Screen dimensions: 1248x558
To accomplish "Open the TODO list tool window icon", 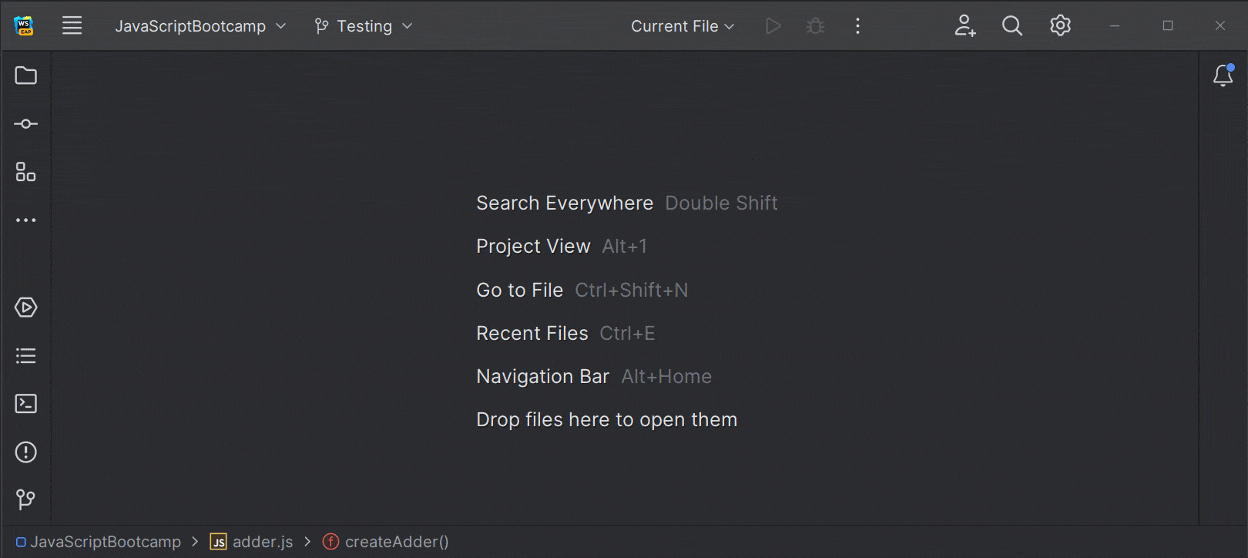I will point(26,355).
